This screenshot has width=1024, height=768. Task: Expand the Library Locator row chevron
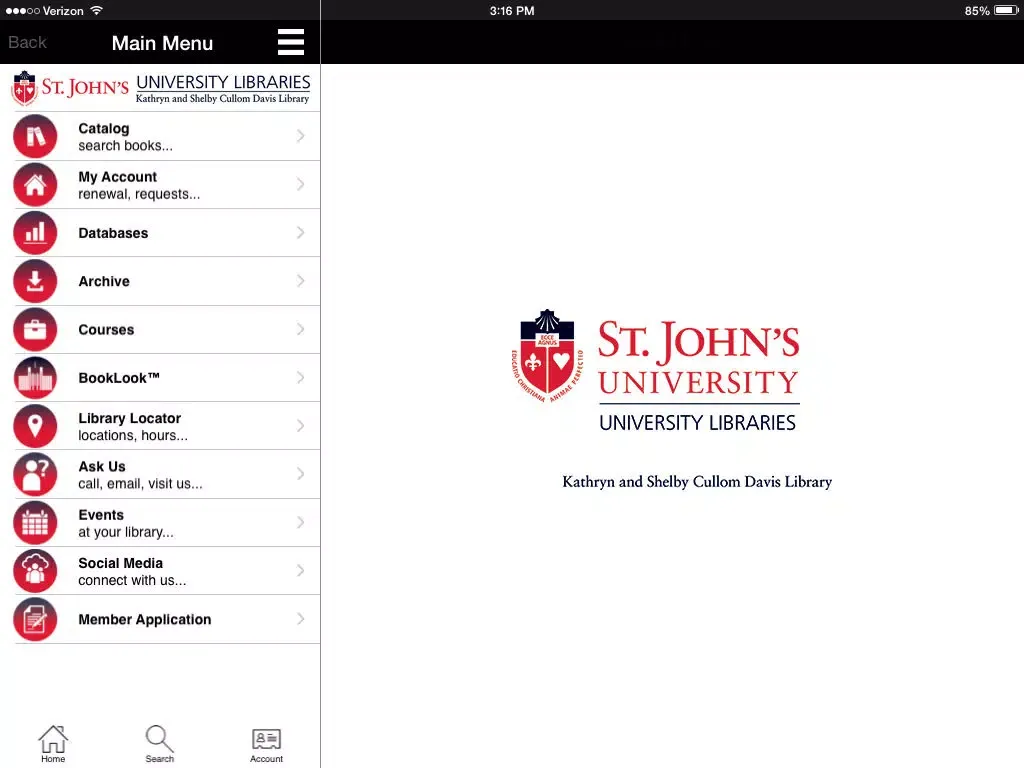(300, 426)
